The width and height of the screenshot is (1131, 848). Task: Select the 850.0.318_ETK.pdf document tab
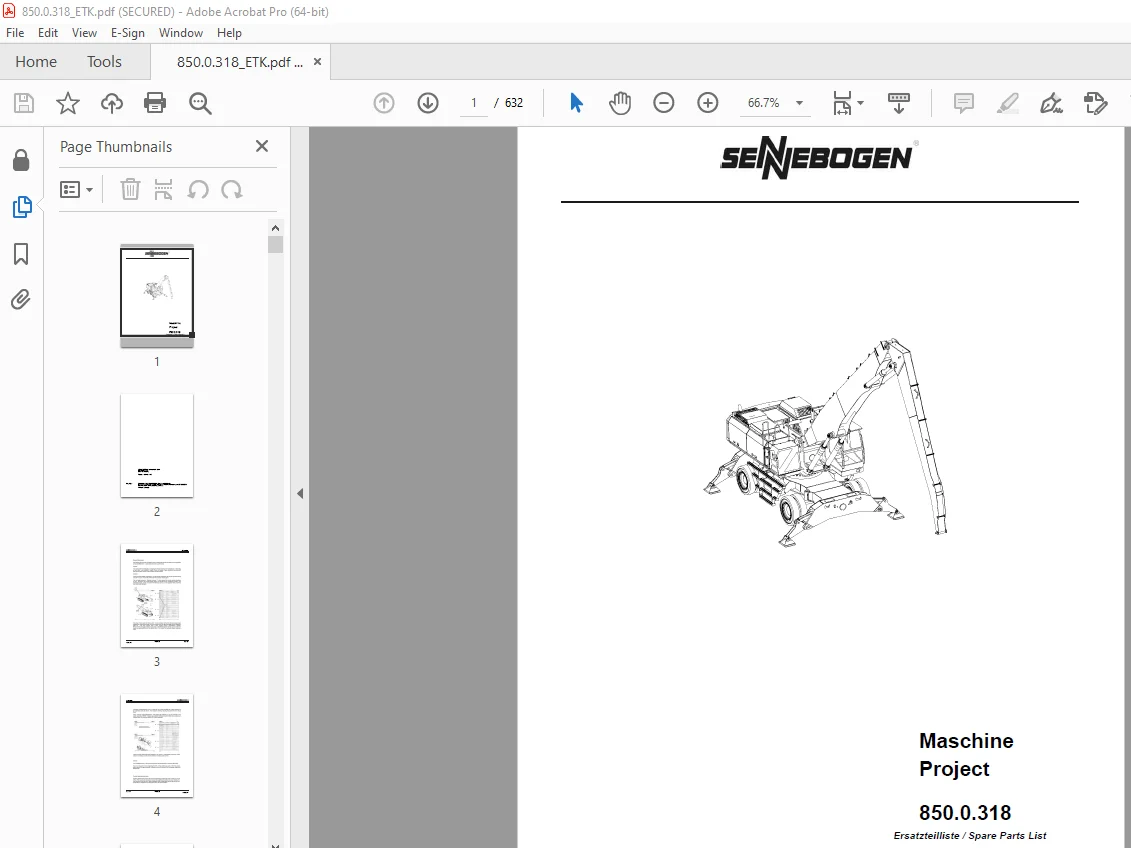[239, 62]
